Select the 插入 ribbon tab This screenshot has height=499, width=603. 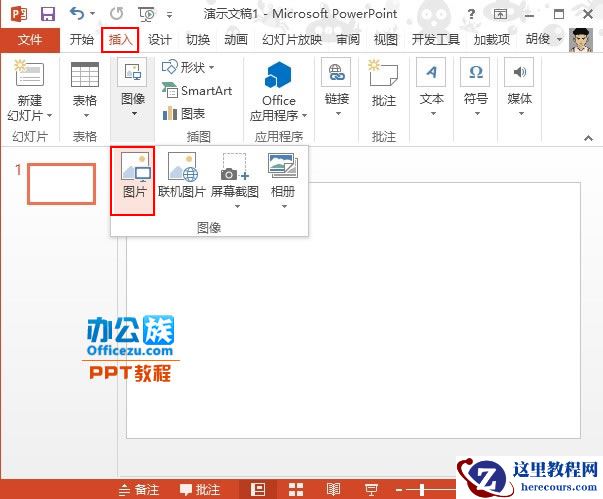pyautogui.click(x=120, y=40)
